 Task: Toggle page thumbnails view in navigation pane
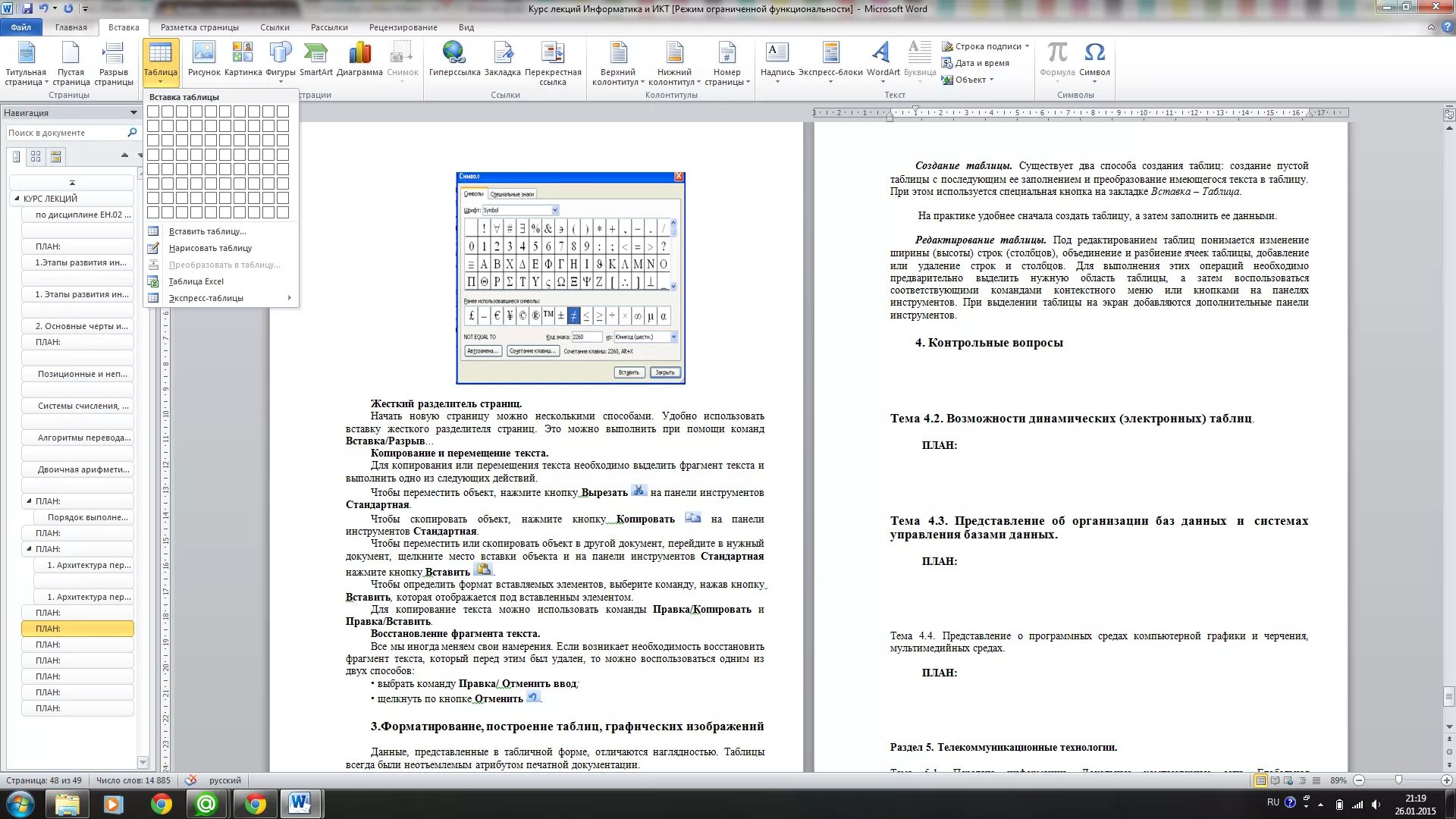[36, 156]
